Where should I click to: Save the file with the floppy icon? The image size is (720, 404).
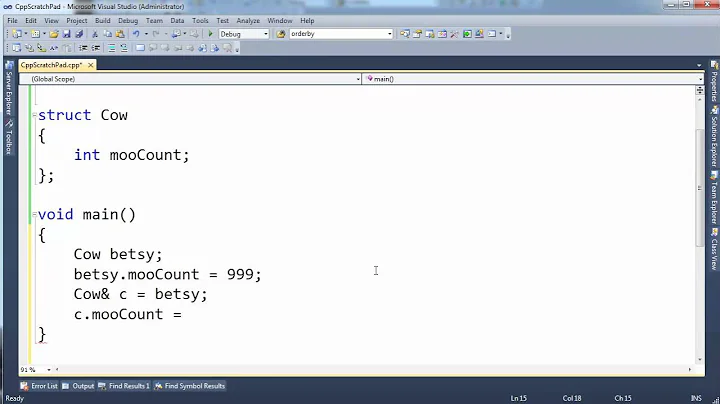(x=67, y=34)
